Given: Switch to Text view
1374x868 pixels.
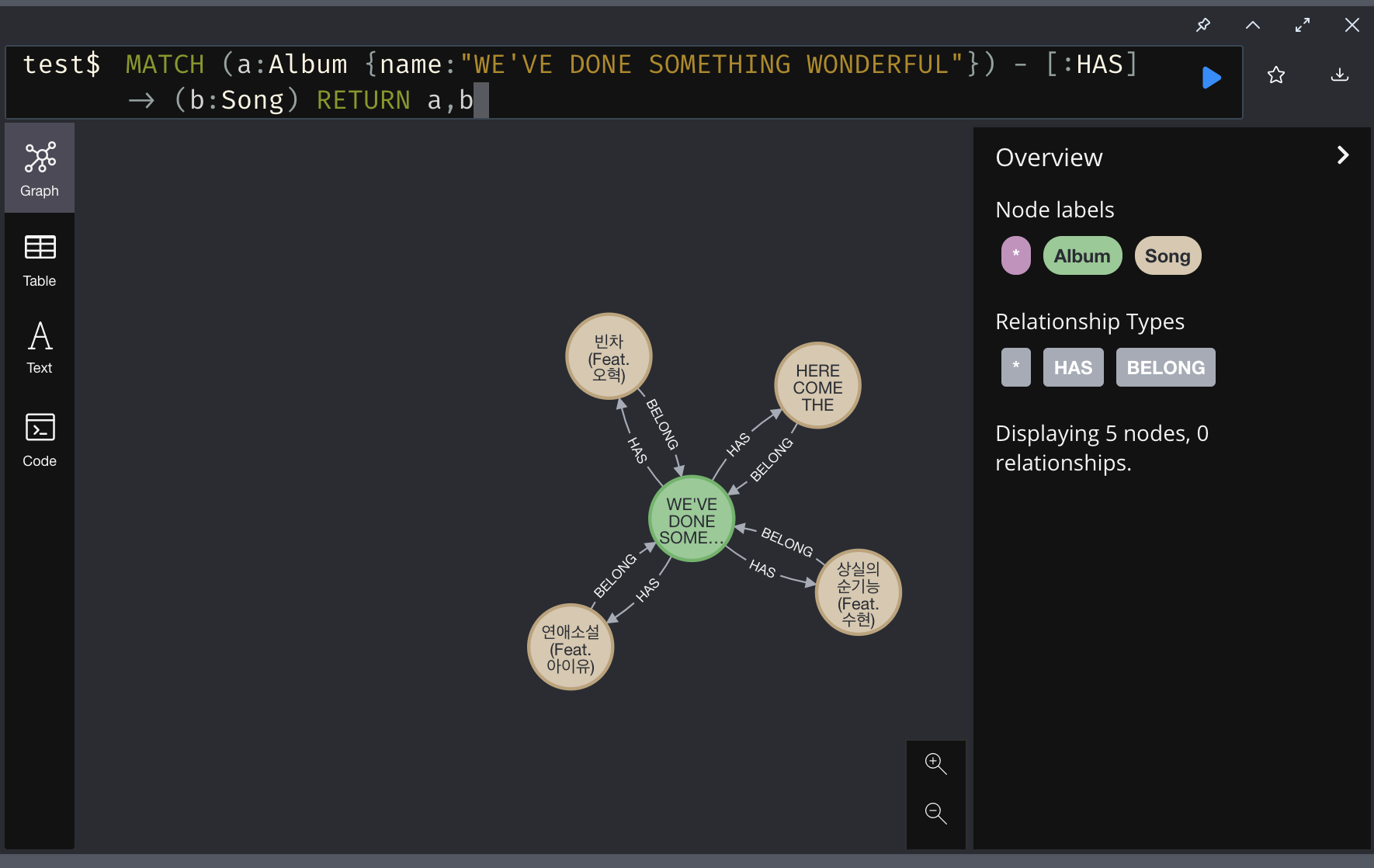Looking at the screenshot, I should tap(40, 348).
